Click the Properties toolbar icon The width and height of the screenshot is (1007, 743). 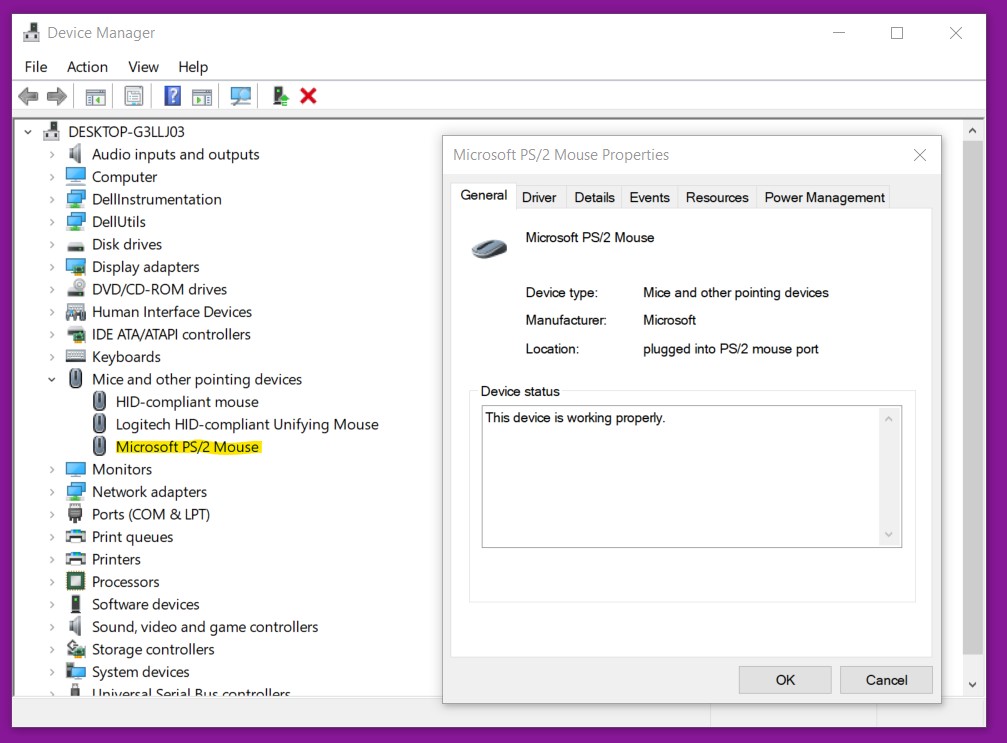(x=134, y=96)
